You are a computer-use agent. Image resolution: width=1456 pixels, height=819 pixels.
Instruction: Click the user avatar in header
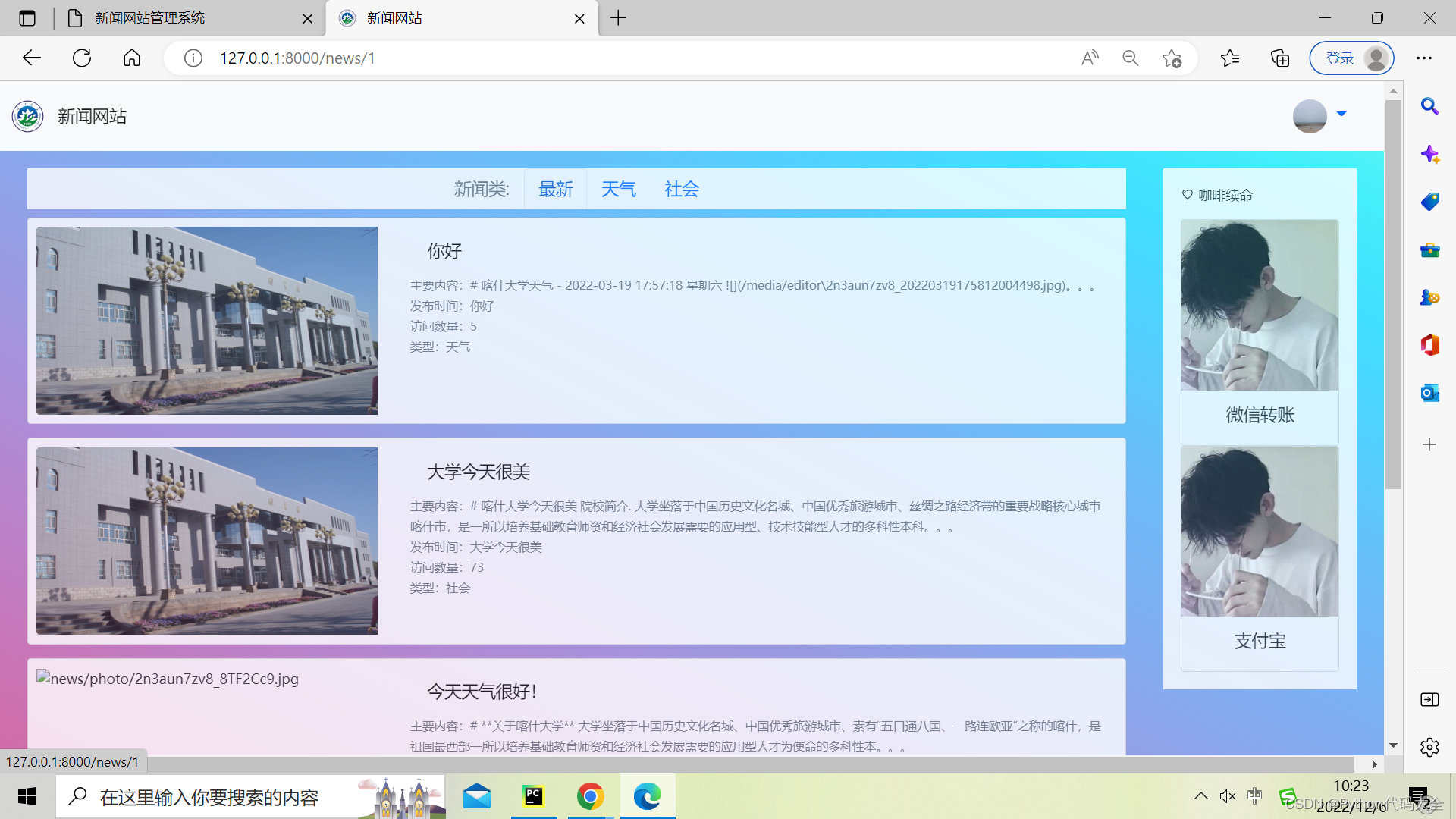1310,116
